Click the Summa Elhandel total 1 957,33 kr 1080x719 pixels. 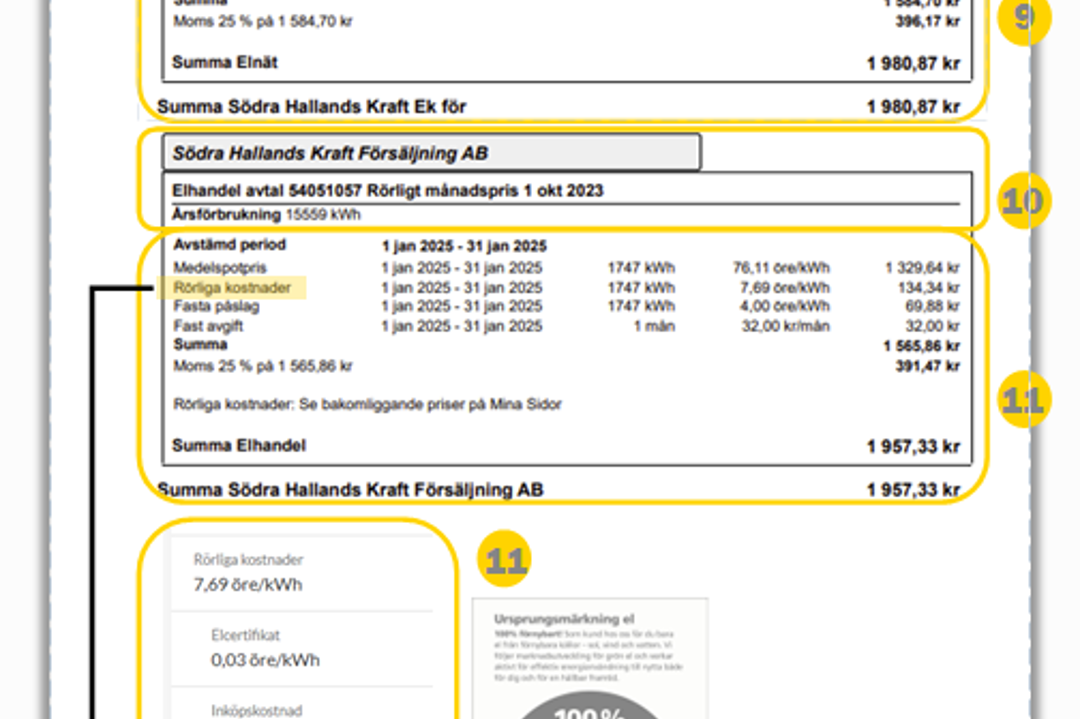point(912,447)
